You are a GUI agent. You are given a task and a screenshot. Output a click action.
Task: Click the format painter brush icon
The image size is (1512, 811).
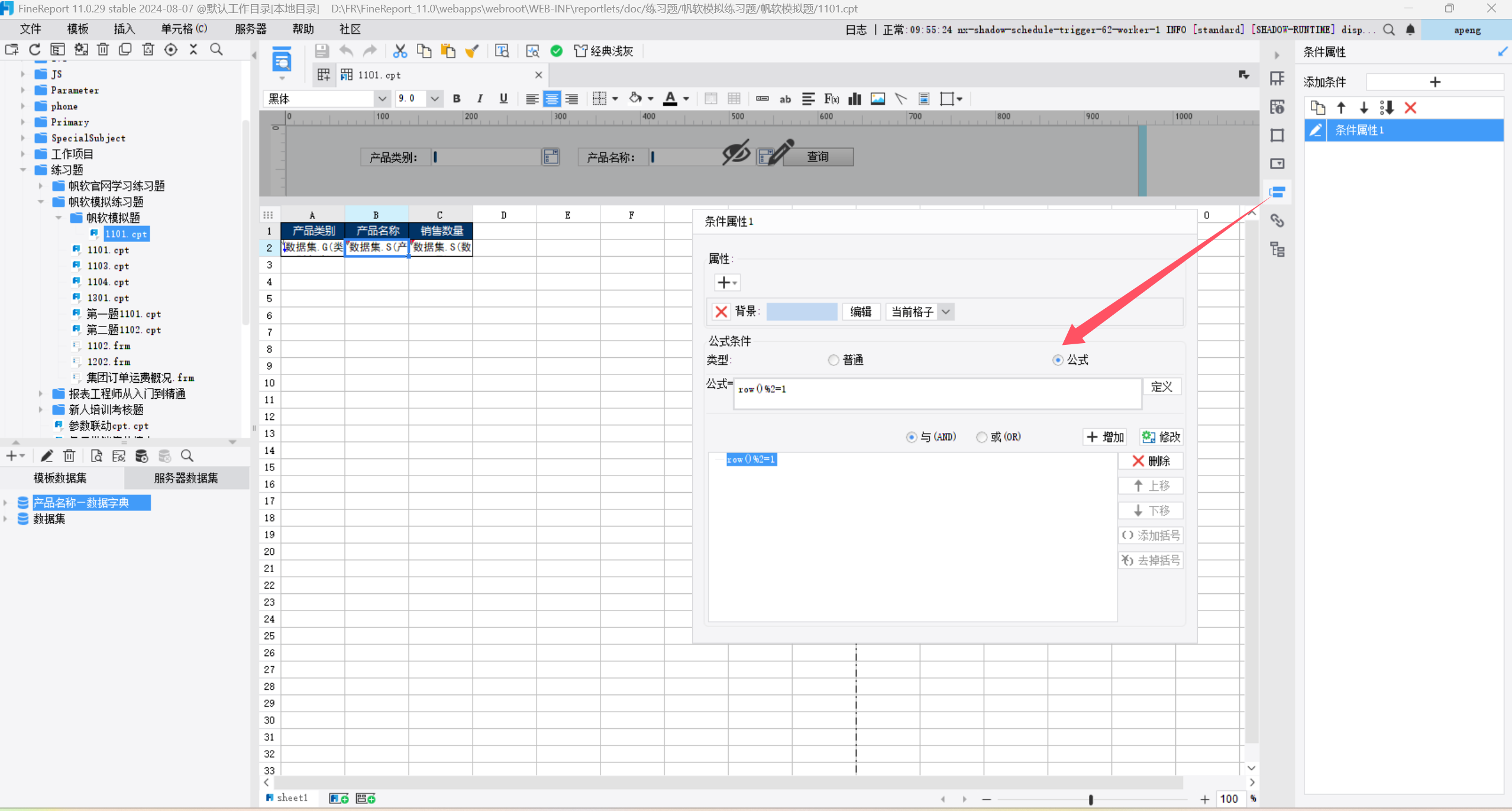point(471,51)
